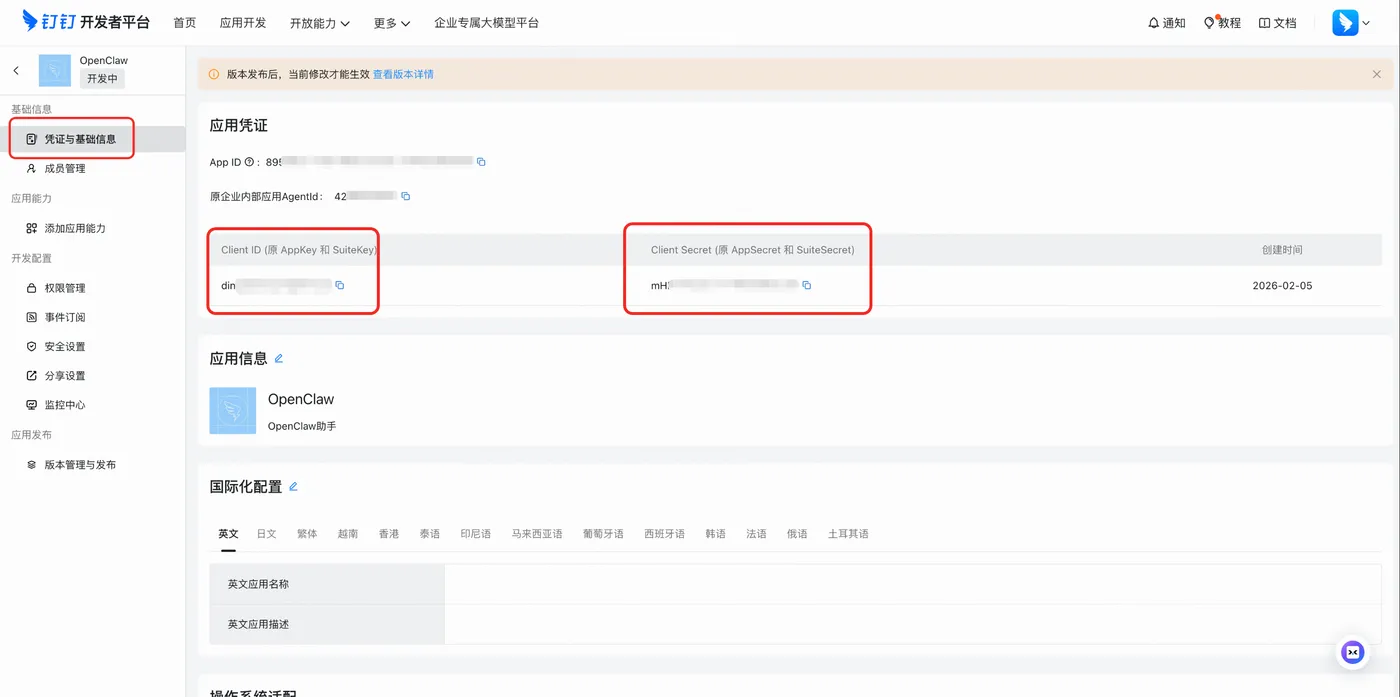The width and height of the screenshot is (1400, 697).
Task: Select the 泰语 language tab
Action: pos(430,534)
